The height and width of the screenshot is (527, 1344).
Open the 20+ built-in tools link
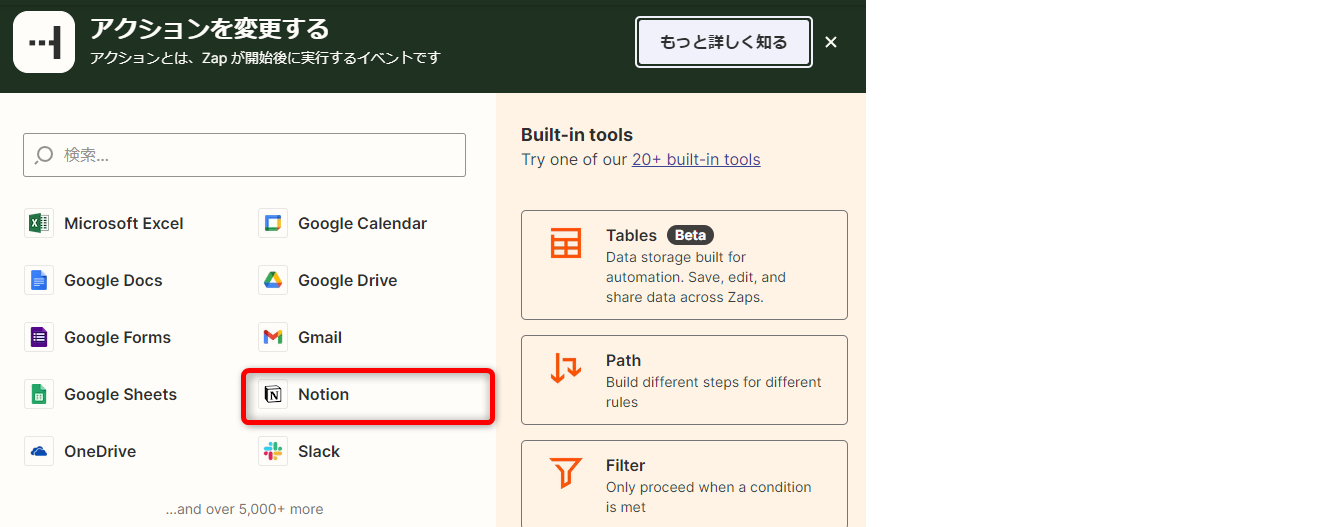click(x=696, y=159)
